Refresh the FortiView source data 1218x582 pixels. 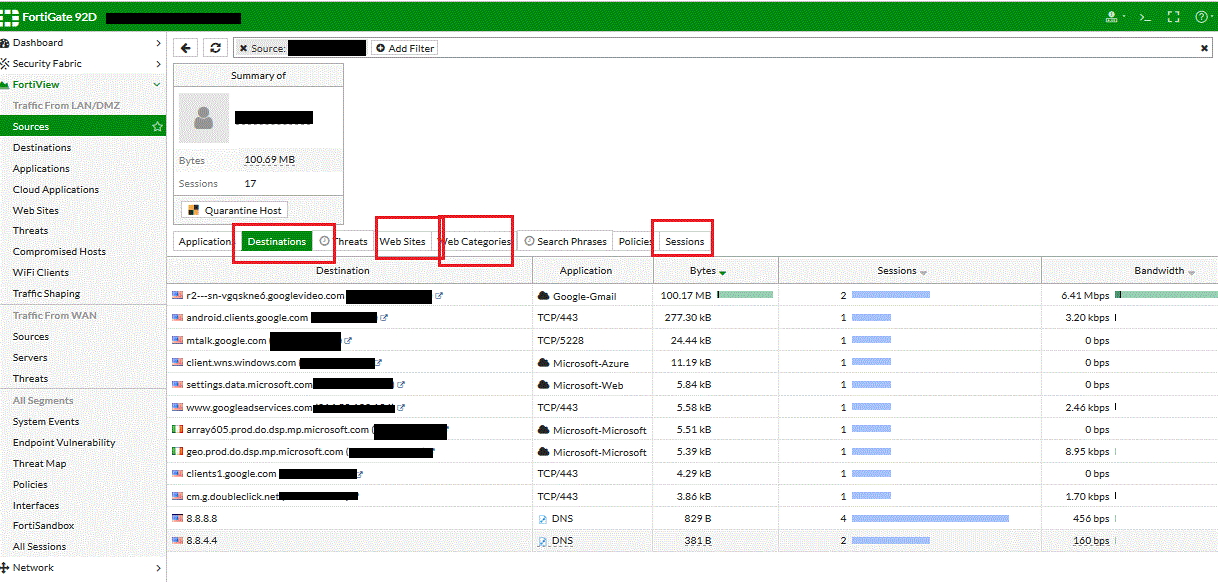pos(215,48)
